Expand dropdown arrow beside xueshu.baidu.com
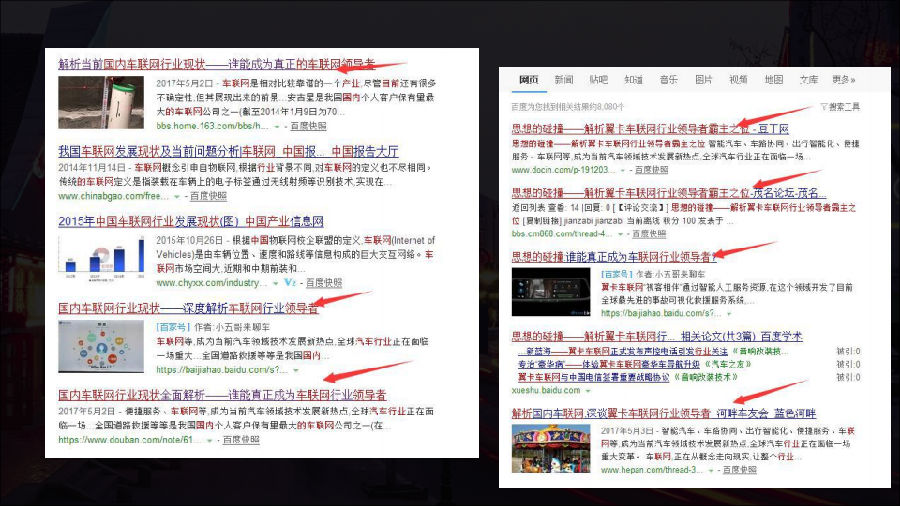Image resolution: width=900 pixels, height=506 pixels. coord(592,390)
